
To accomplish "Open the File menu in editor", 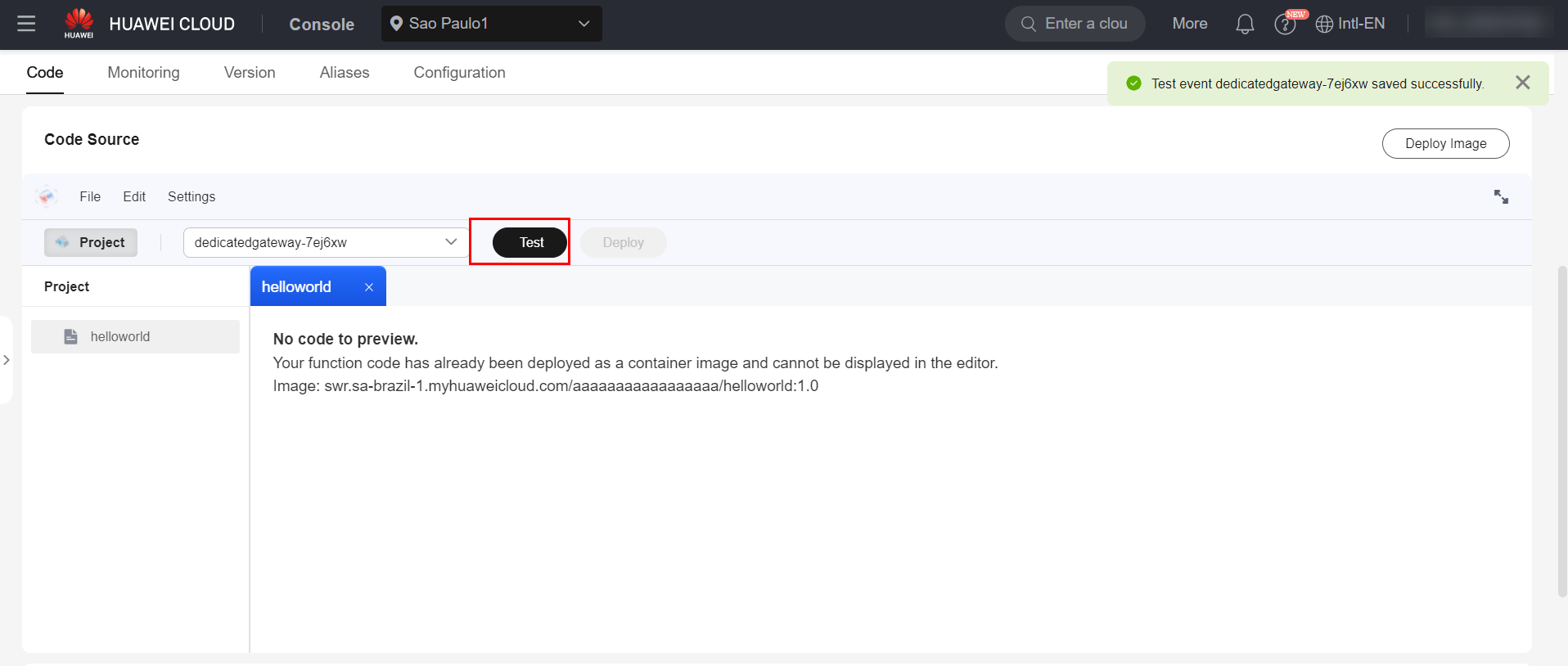I will pyautogui.click(x=90, y=196).
